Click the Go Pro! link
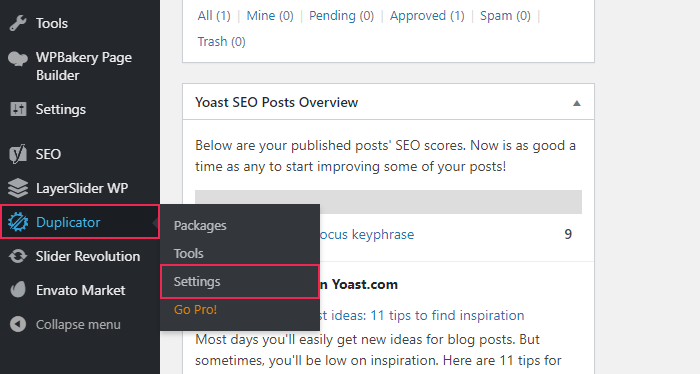The image size is (700, 374). 195,309
